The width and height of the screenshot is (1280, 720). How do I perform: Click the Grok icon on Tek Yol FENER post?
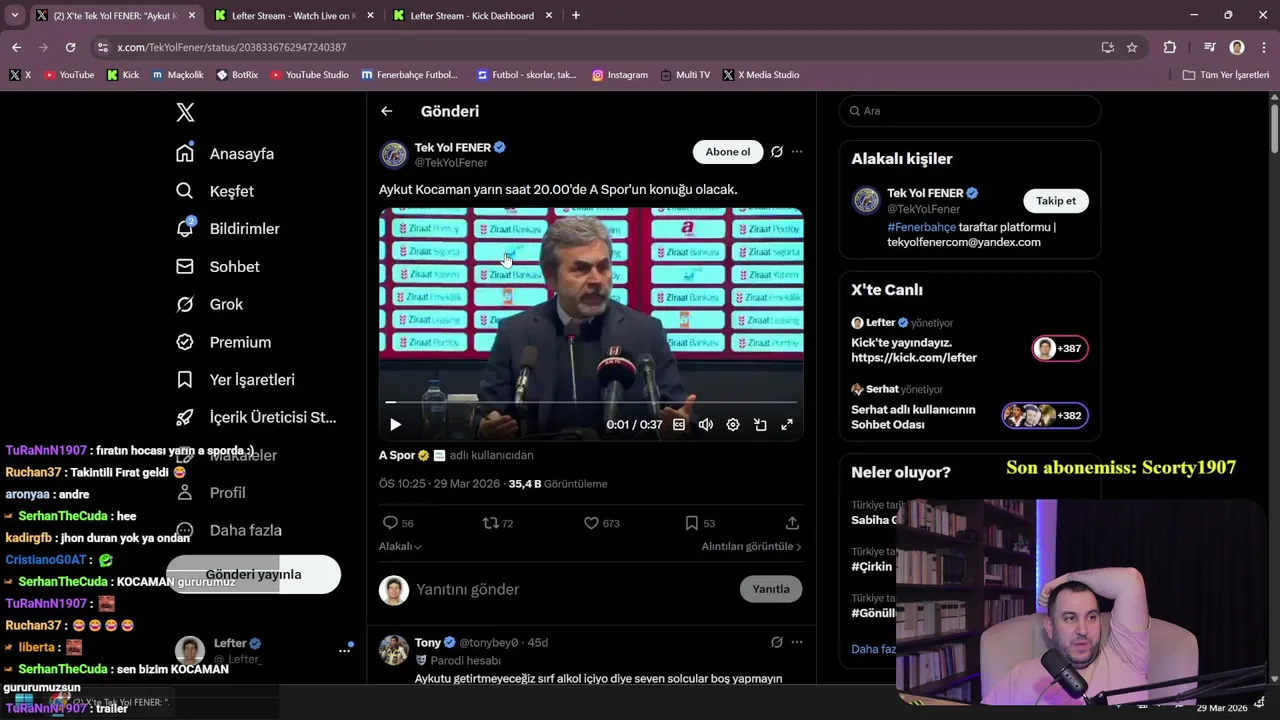click(x=777, y=152)
